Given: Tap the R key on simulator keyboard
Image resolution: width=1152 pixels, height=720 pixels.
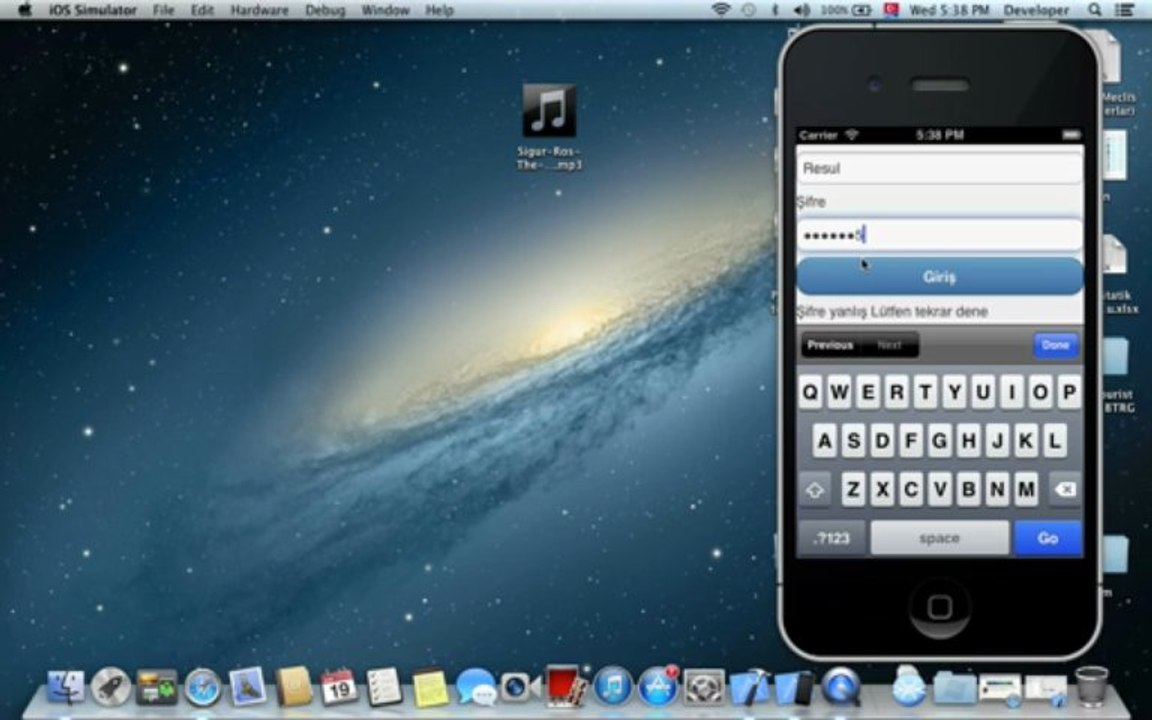Looking at the screenshot, I should pyautogui.click(x=896, y=392).
